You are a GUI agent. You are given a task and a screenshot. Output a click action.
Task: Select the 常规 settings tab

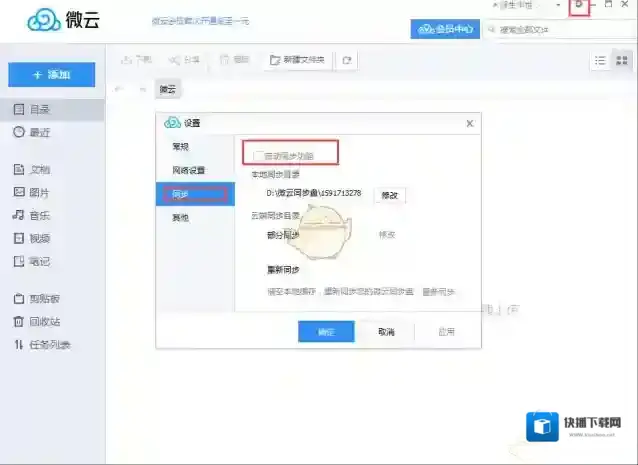[180, 147]
